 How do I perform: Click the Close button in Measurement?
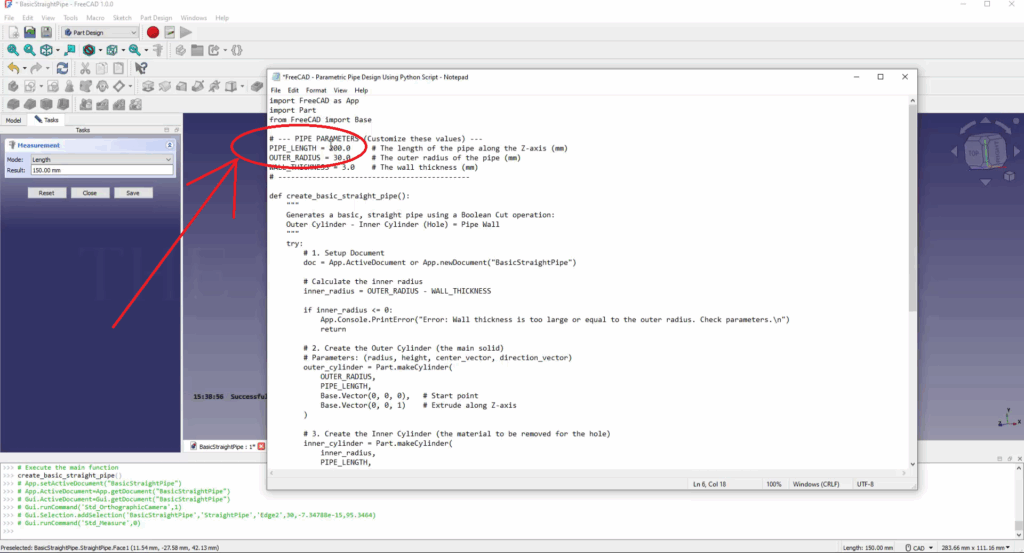point(89,193)
